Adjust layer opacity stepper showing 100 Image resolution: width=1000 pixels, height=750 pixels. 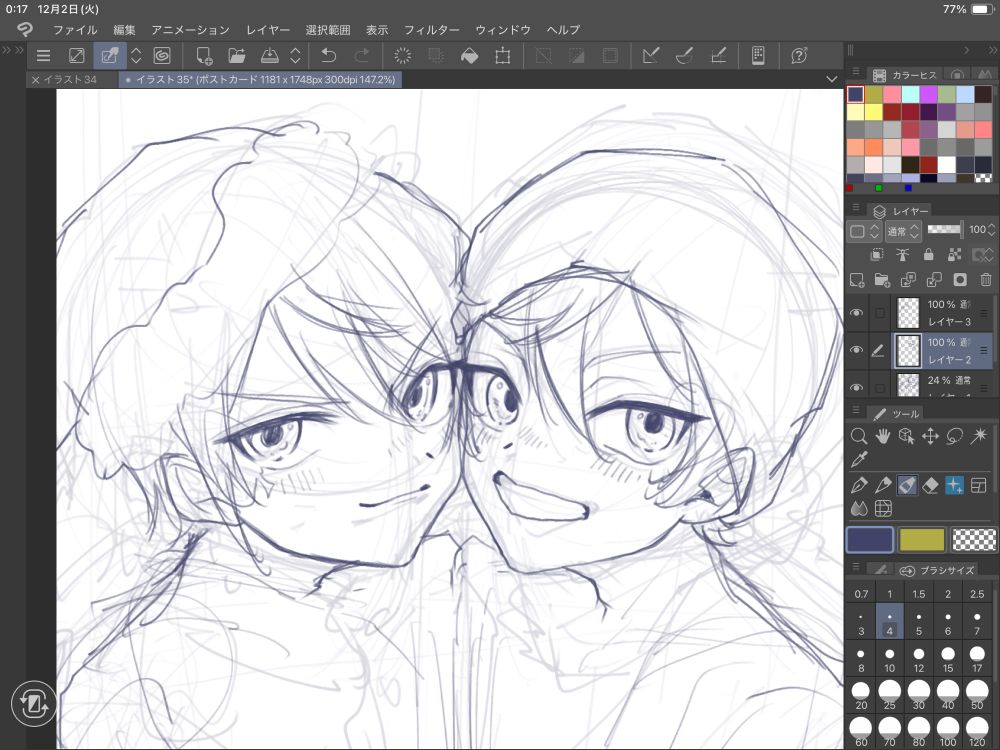[990, 230]
